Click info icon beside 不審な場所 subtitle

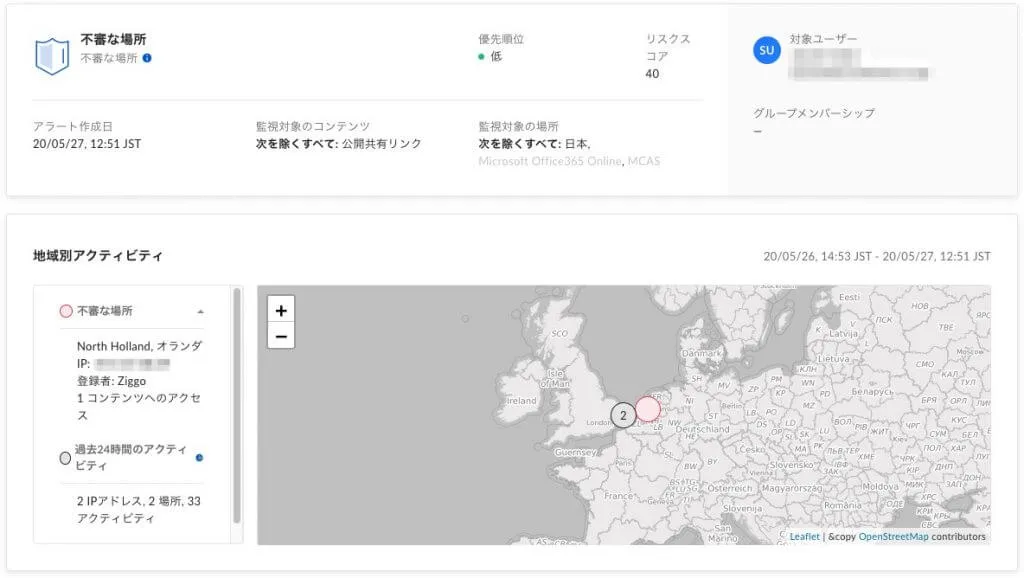pyautogui.click(x=147, y=58)
